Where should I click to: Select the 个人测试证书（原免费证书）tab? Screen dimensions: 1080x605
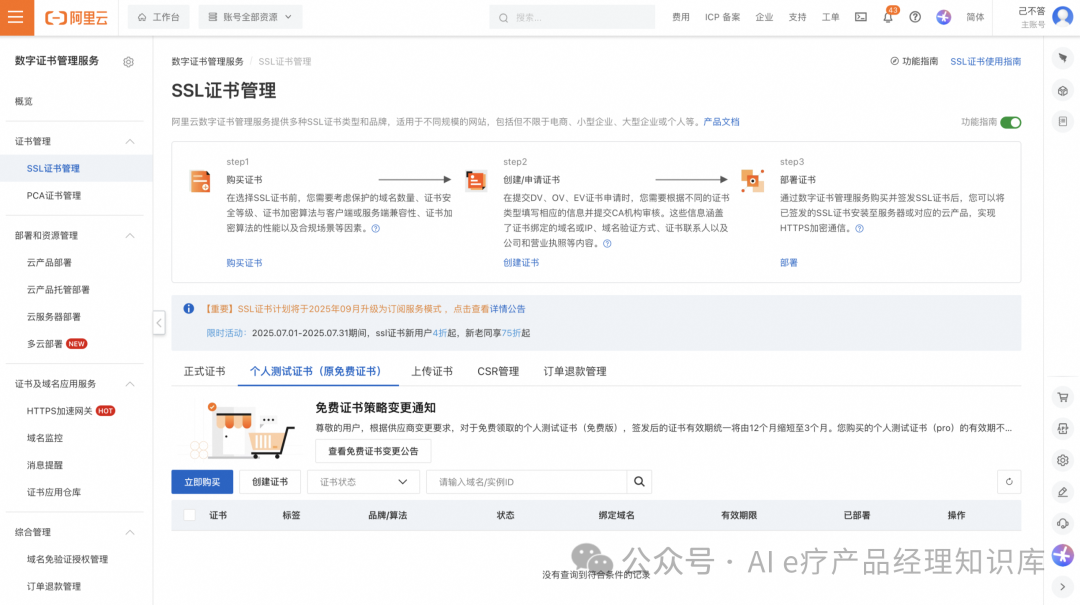(318, 371)
